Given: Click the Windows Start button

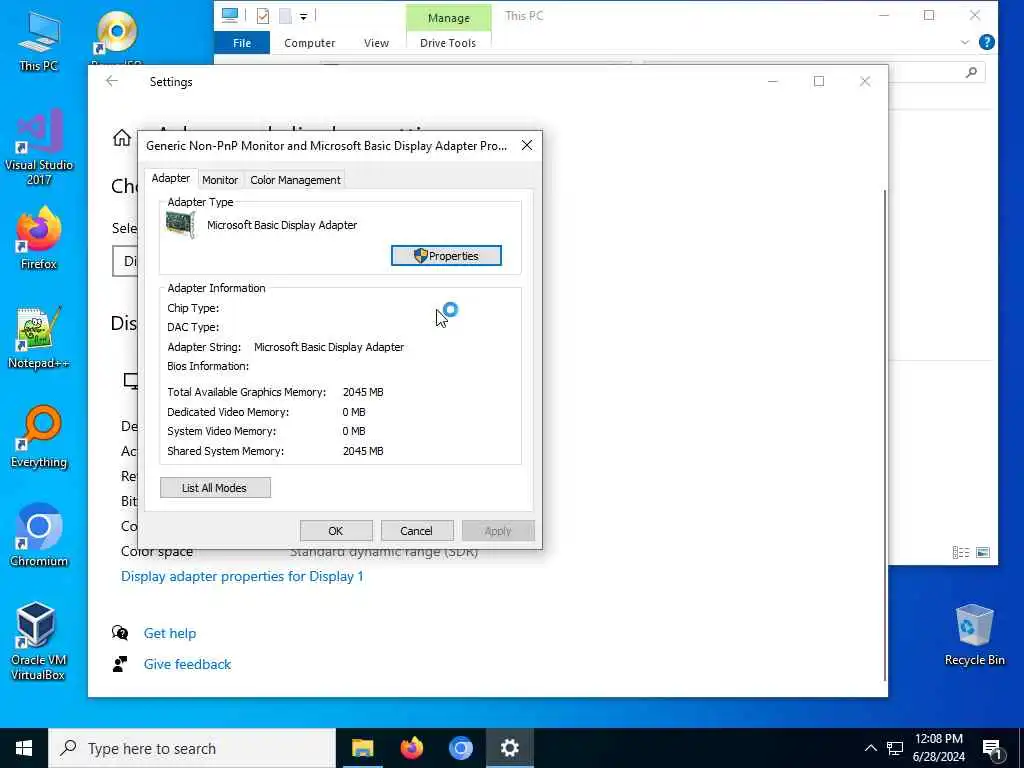Looking at the screenshot, I should [x=24, y=748].
